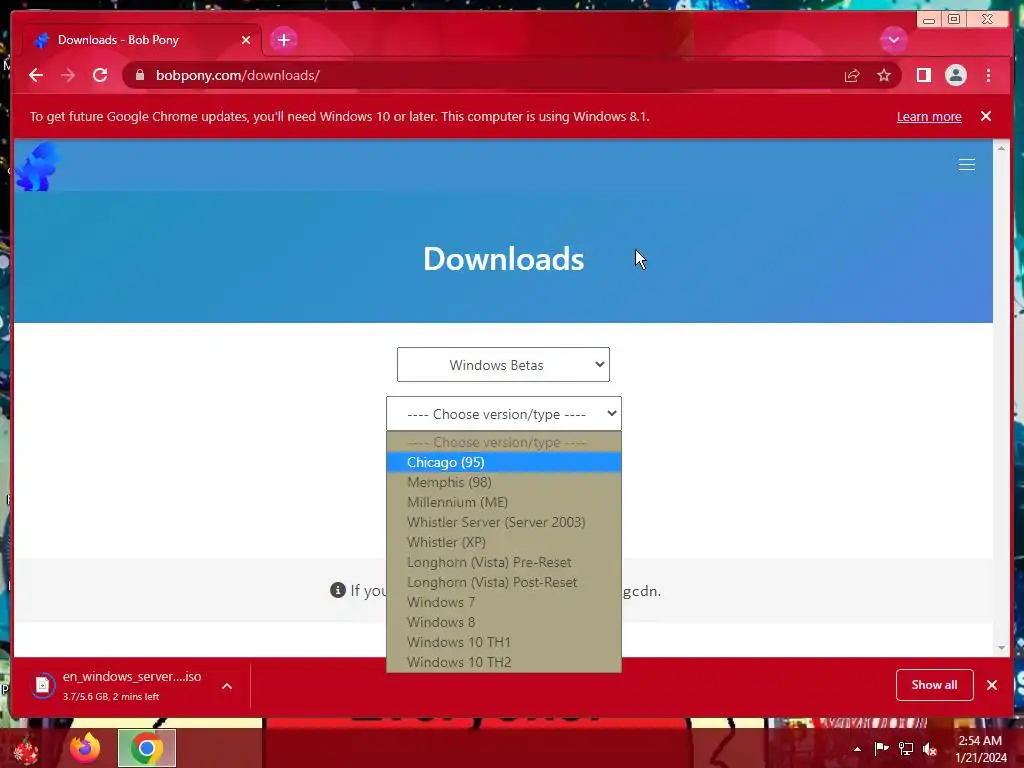Select Windows 7 option

click(x=504, y=602)
